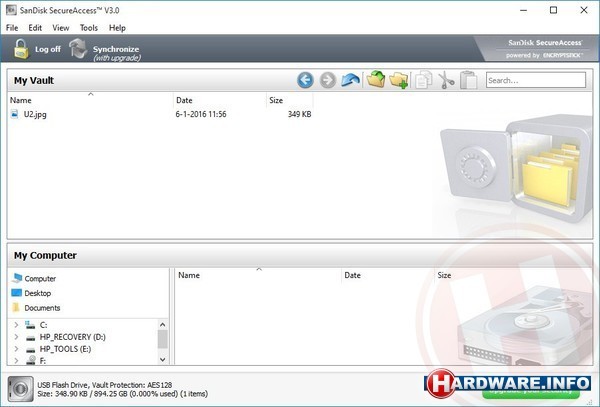Open the Edit menu
600x407 pixels.
(35, 28)
